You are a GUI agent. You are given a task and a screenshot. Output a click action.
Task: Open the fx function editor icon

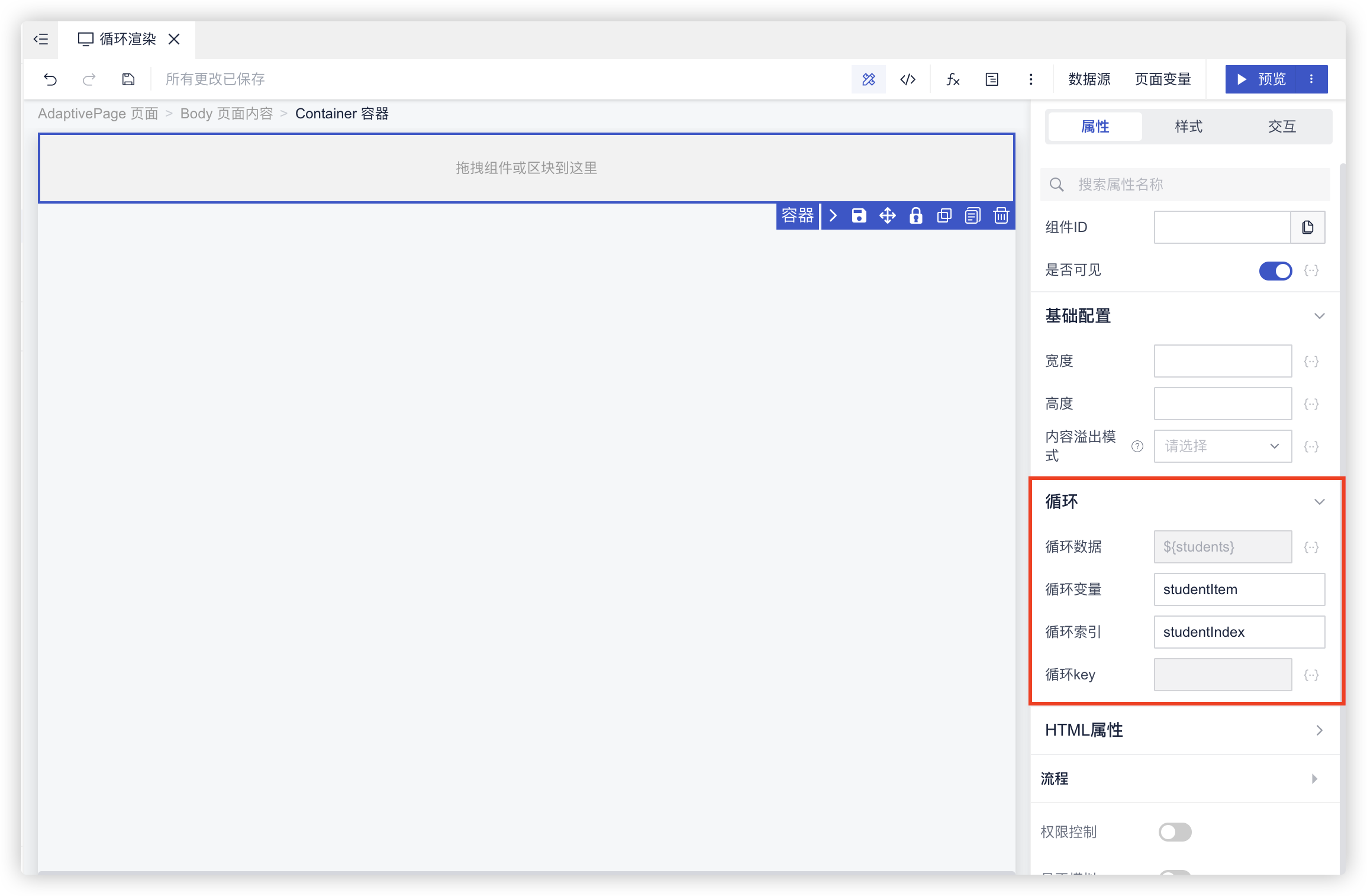952,79
